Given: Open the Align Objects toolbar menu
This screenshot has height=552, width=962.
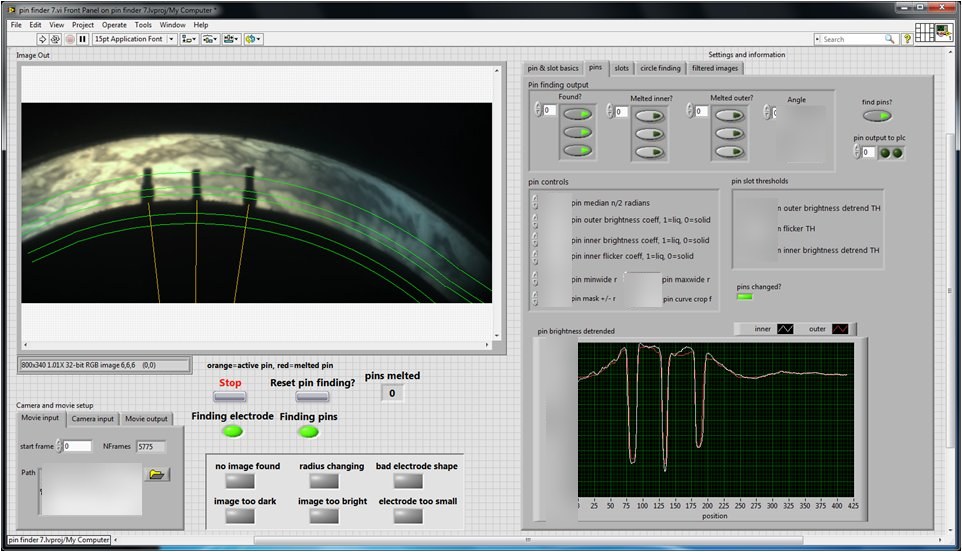Looking at the screenshot, I should coord(189,39).
